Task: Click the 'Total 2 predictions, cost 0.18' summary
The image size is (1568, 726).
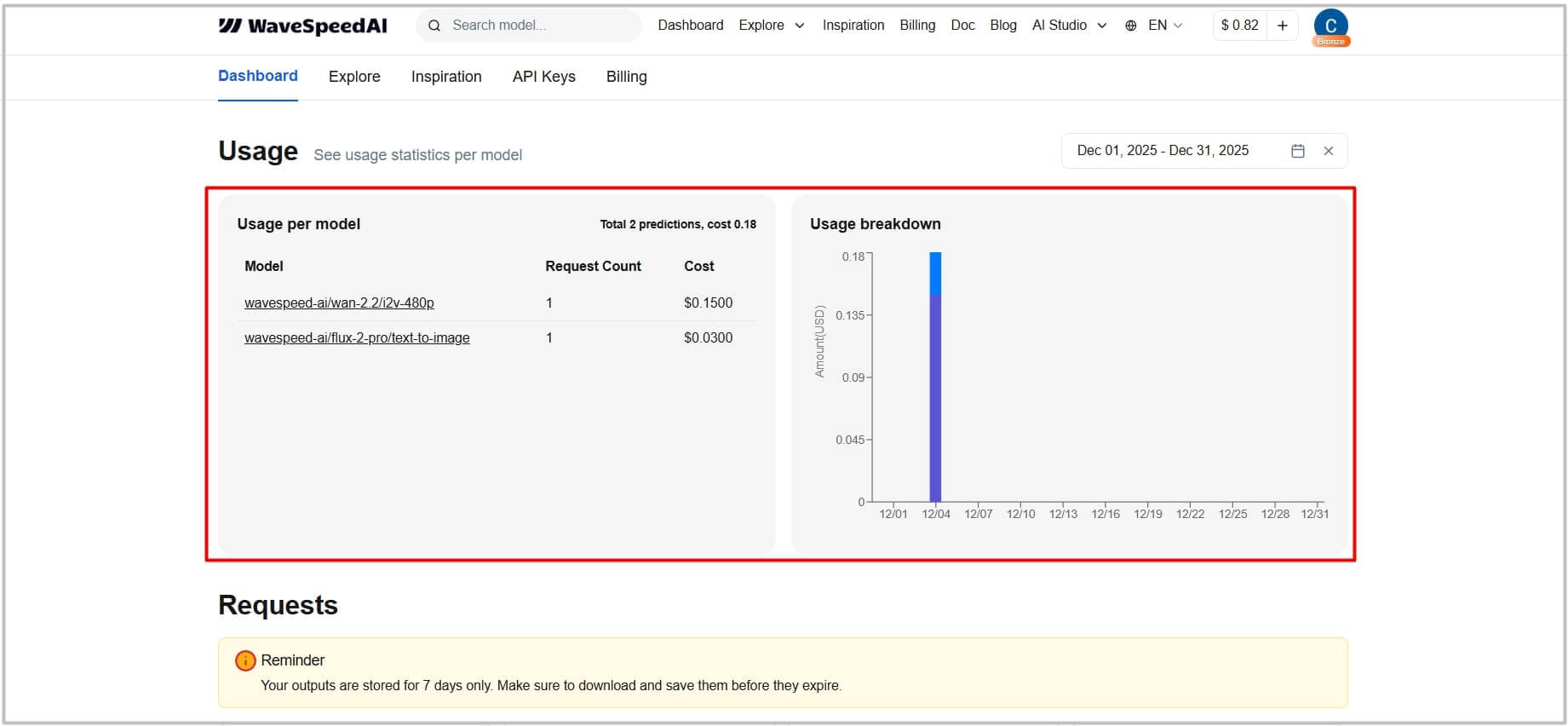Action: [x=678, y=224]
